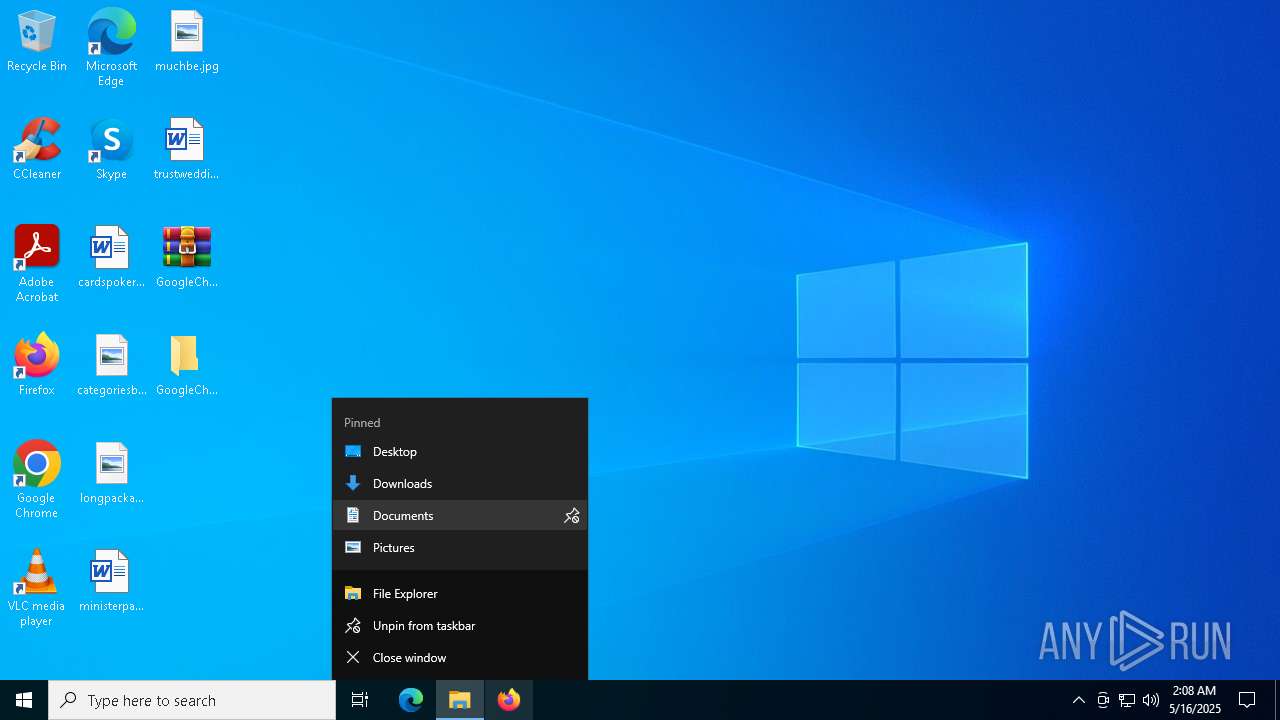Open the Recycle Bin desktop icon

(37, 42)
